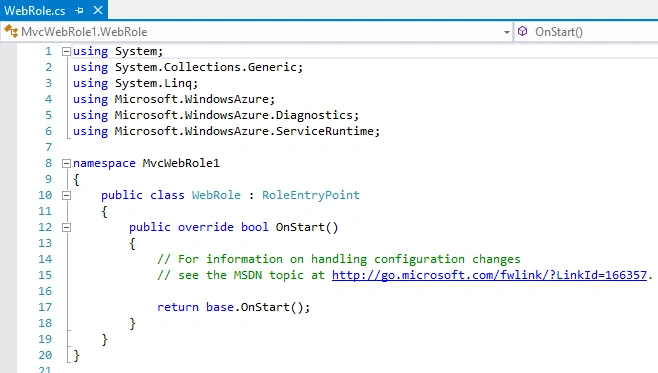Click on 'System.Linq' on line 3
This screenshot has width=658, height=373.
coord(153,83)
